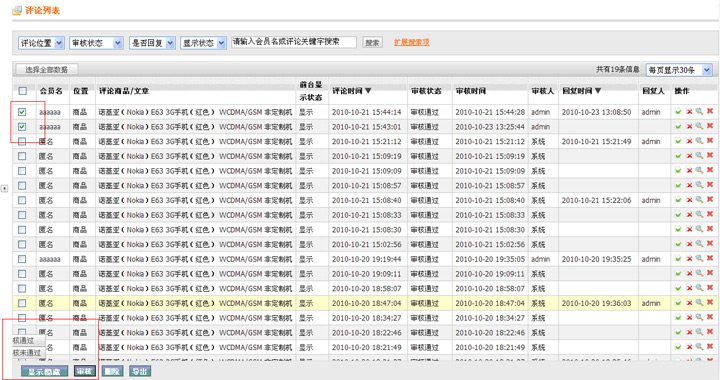Focus the member name or keyword search field
This screenshot has height=380, width=720.
coord(294,42)
